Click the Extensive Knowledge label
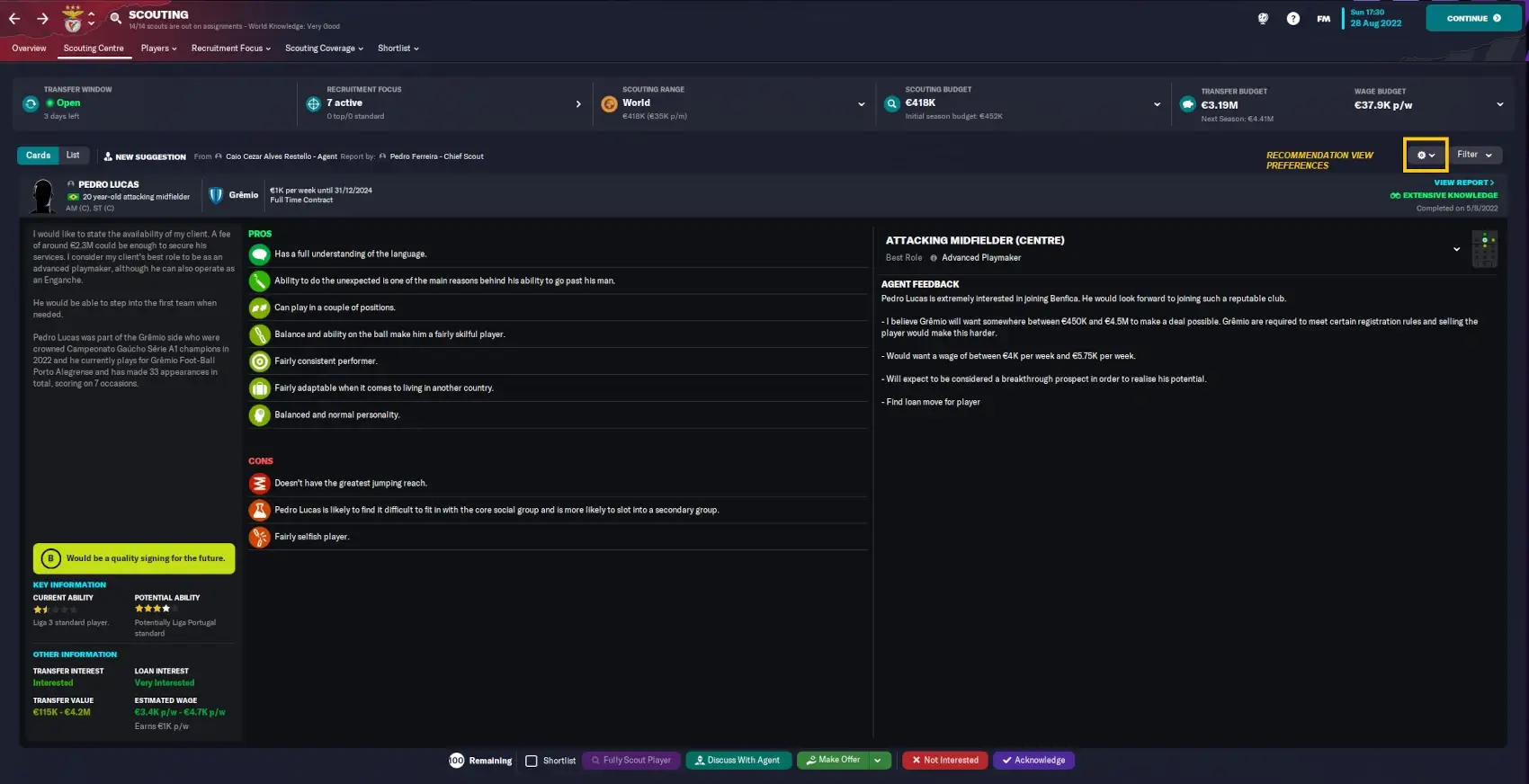Image resolution: width=1529 pixels, height=784 pixels. pos(1444,195)
